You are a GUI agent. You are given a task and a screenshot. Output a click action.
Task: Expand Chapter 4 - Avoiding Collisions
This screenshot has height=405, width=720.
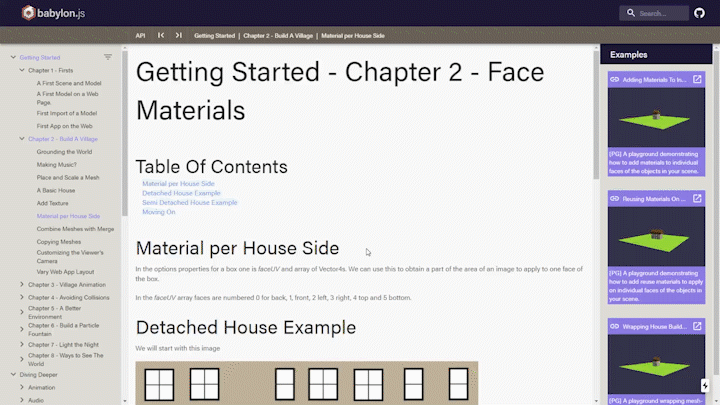click(x=22, y=298)
